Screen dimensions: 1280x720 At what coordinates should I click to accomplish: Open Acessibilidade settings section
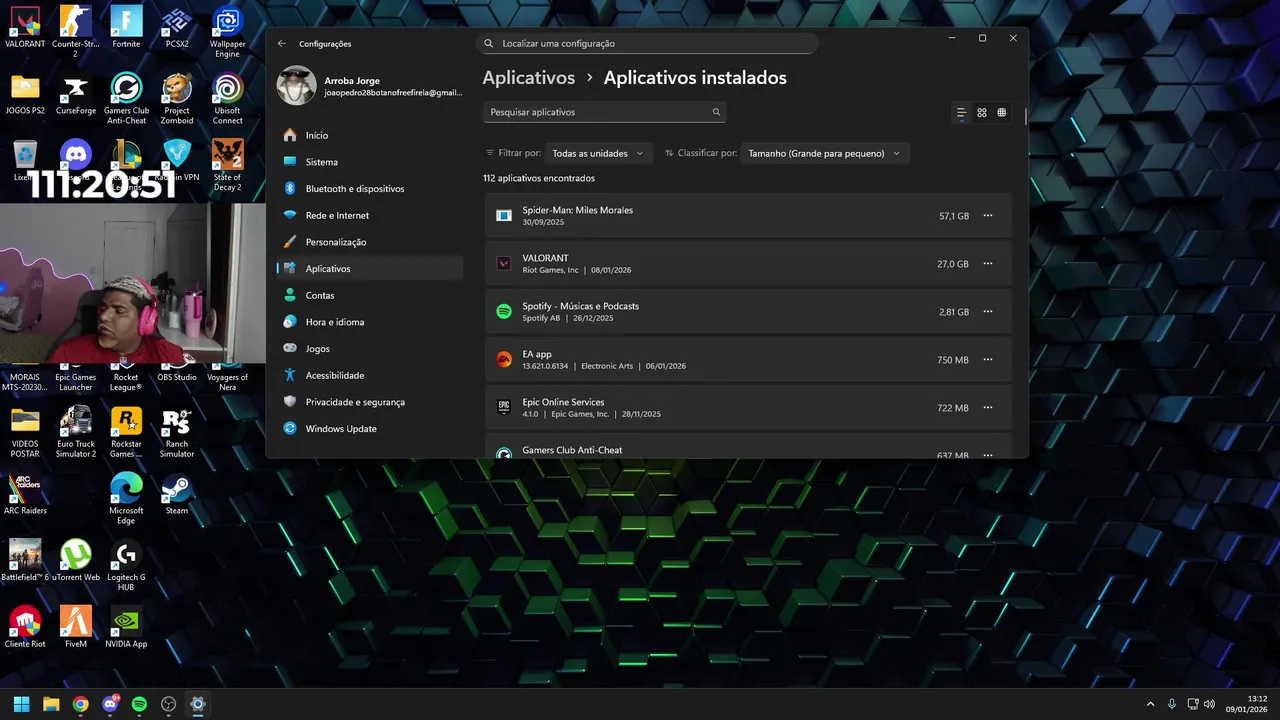[369, 375]
